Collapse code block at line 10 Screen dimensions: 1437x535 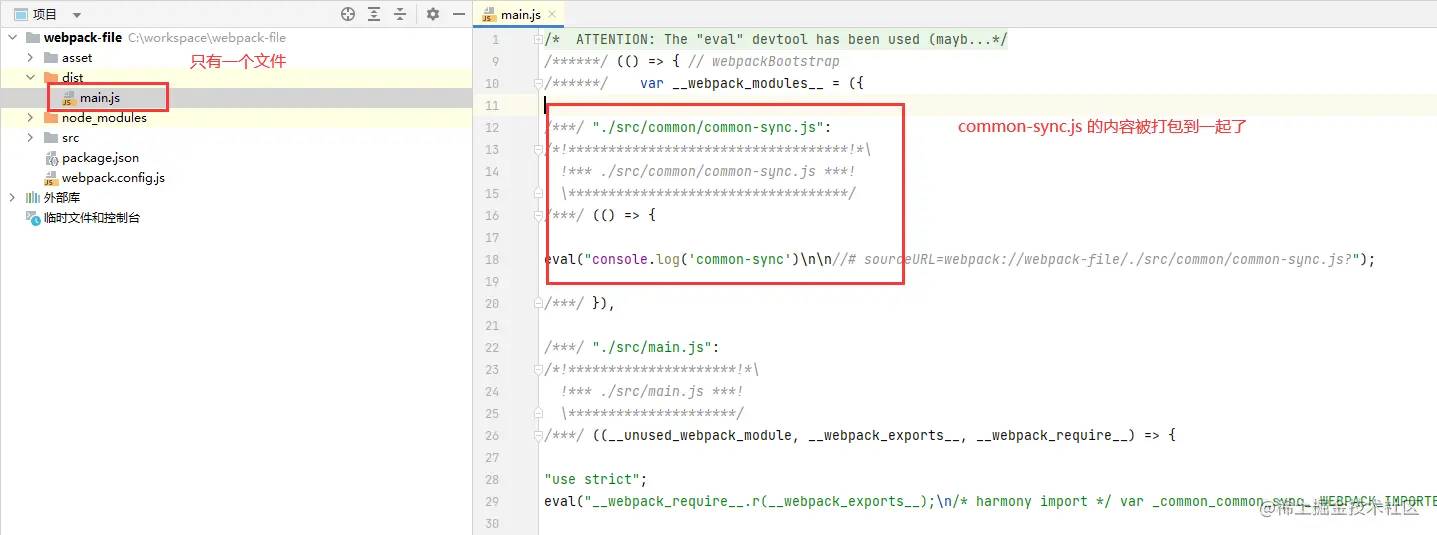539,84
